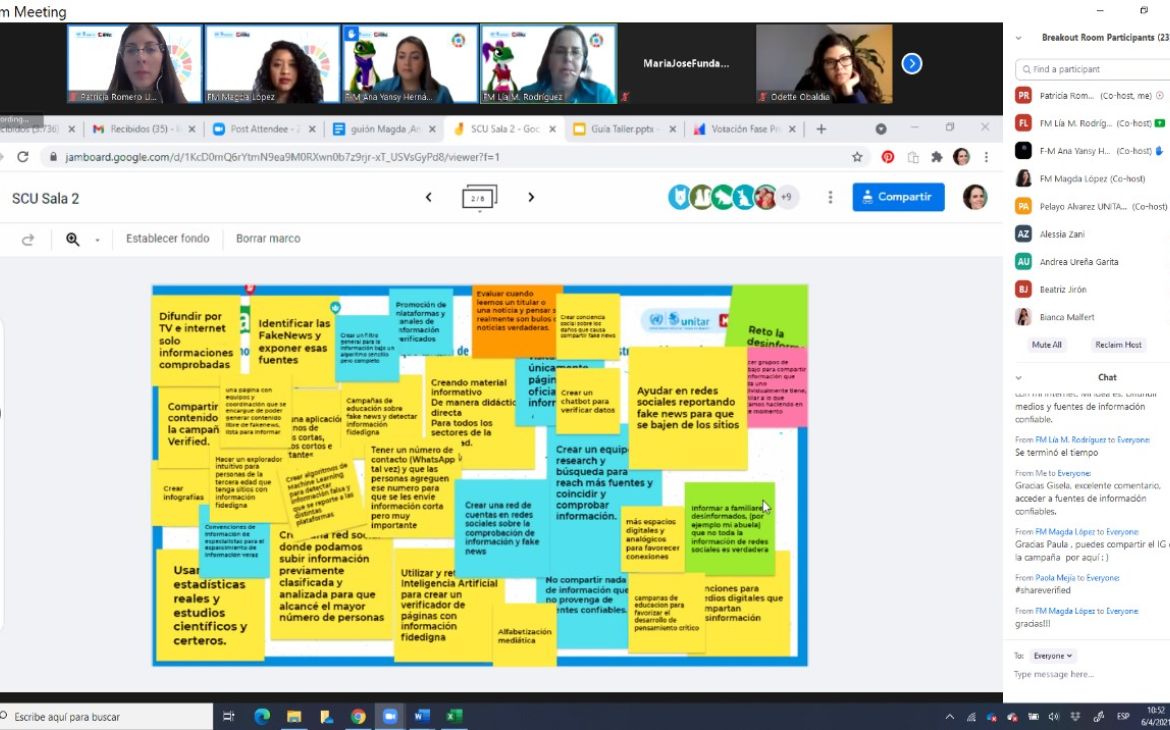Bookmark this page with the star icon
This screenshot has width=1170, height=730.
857,157
